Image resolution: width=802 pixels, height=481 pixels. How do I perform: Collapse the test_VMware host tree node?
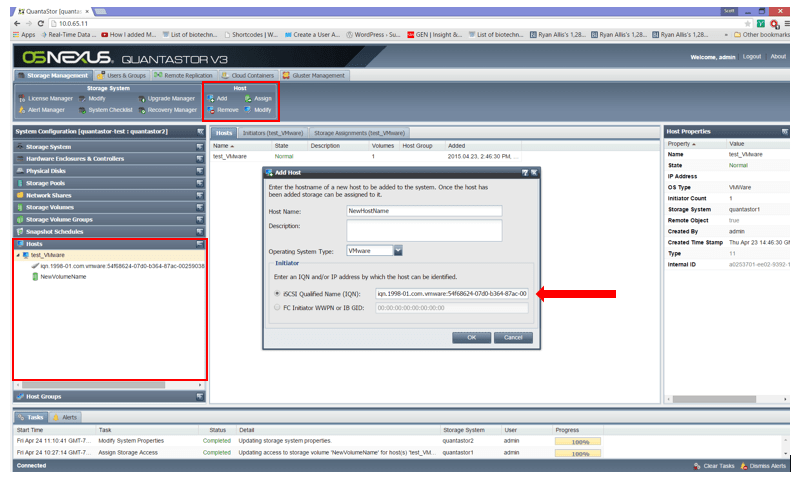click(16, 255)
